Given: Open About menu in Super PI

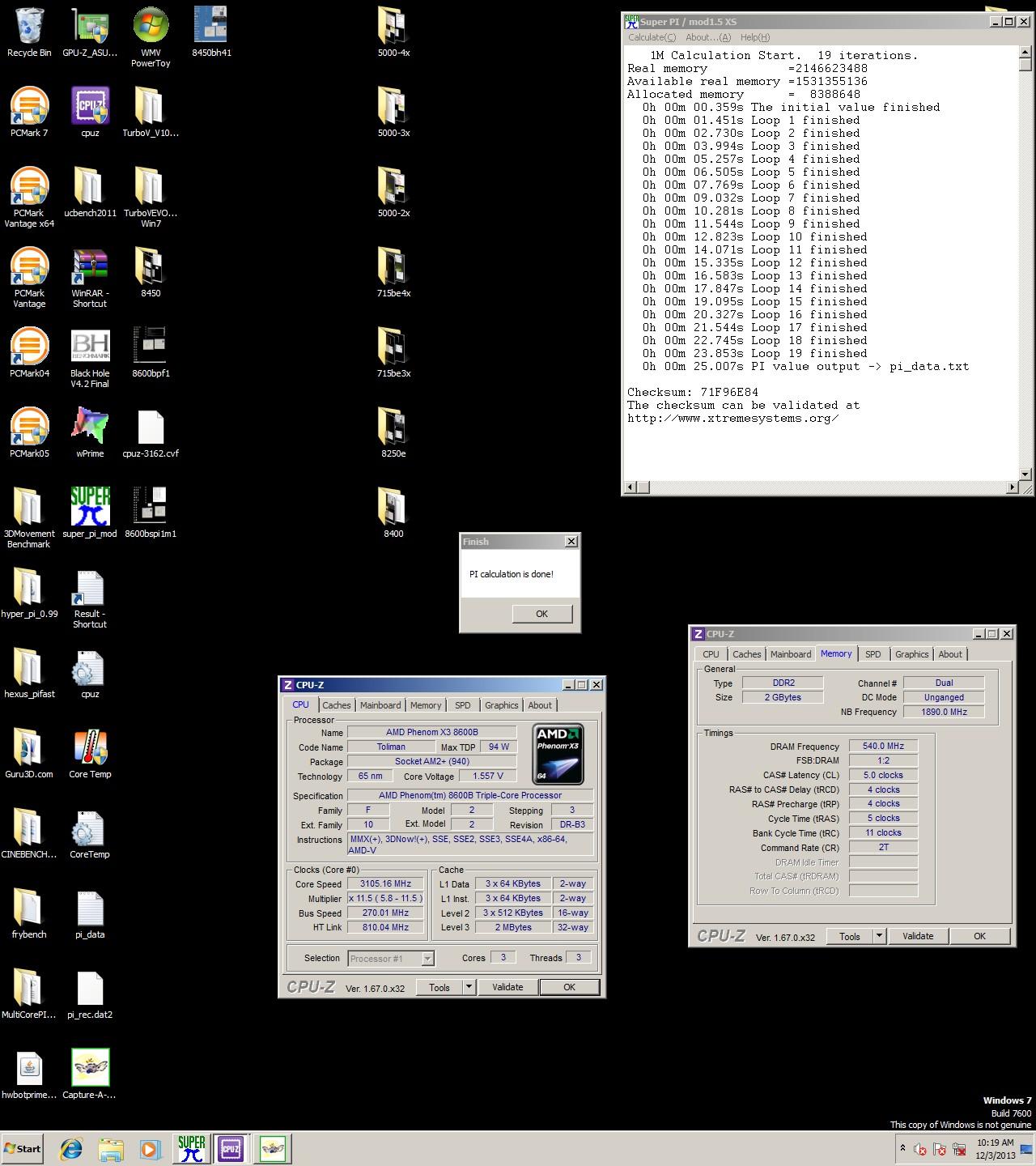Looking at the screenshot, I should 708,37.
